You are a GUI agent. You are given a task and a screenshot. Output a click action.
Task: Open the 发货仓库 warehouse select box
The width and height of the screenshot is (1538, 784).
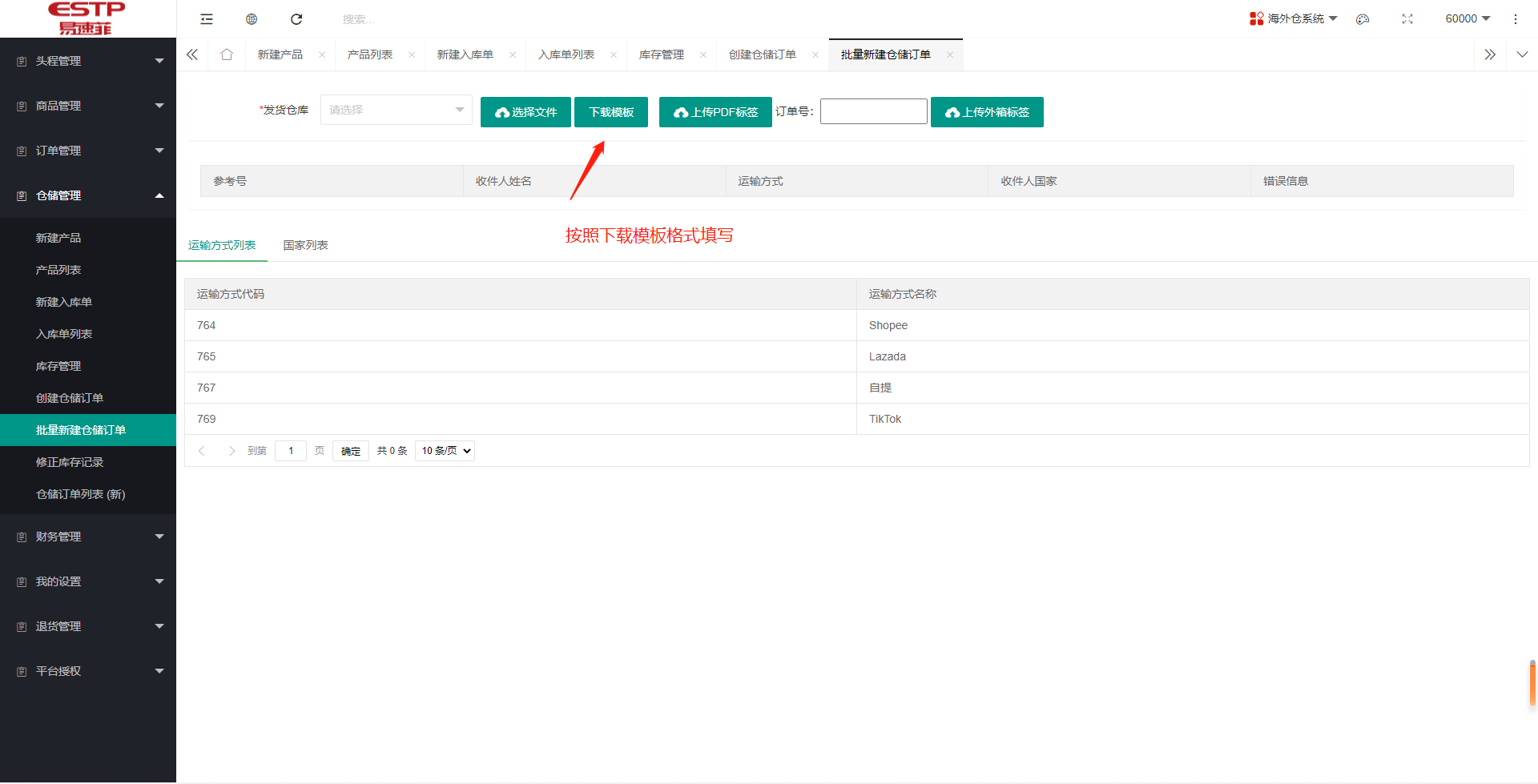coord(396,110)
